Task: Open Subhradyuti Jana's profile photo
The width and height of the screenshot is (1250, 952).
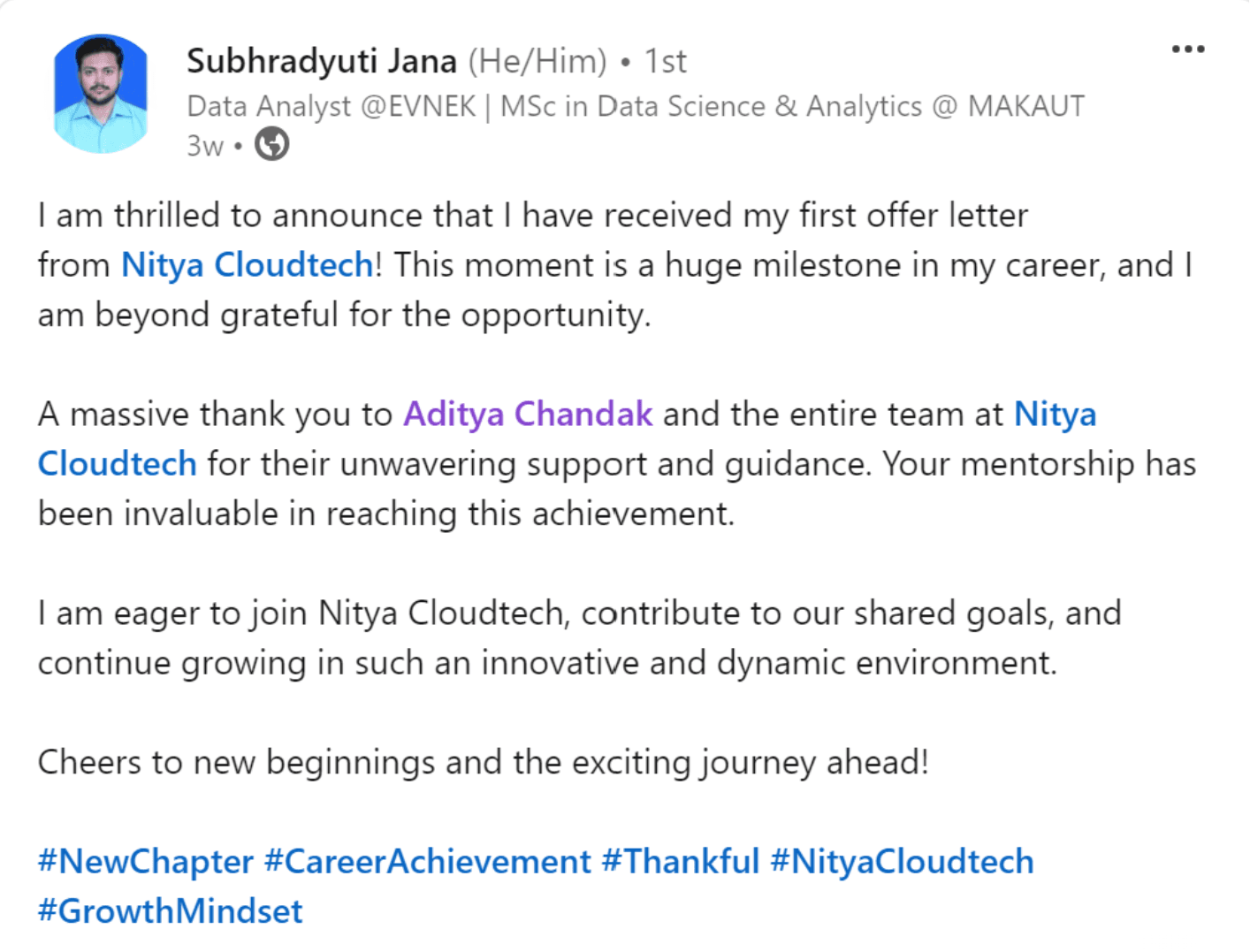Action: (100, 94)
